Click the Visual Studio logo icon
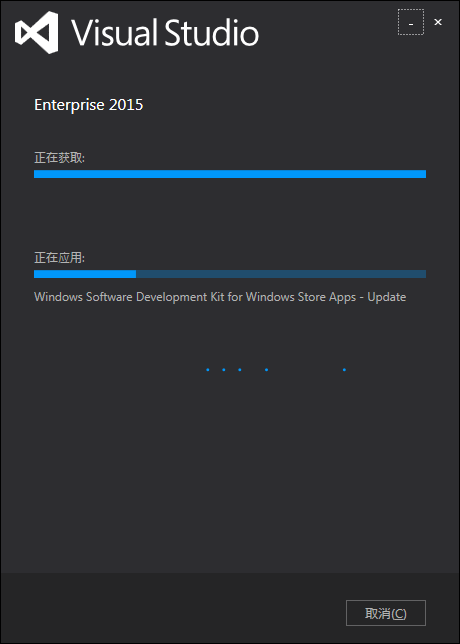 pos(37,33)
